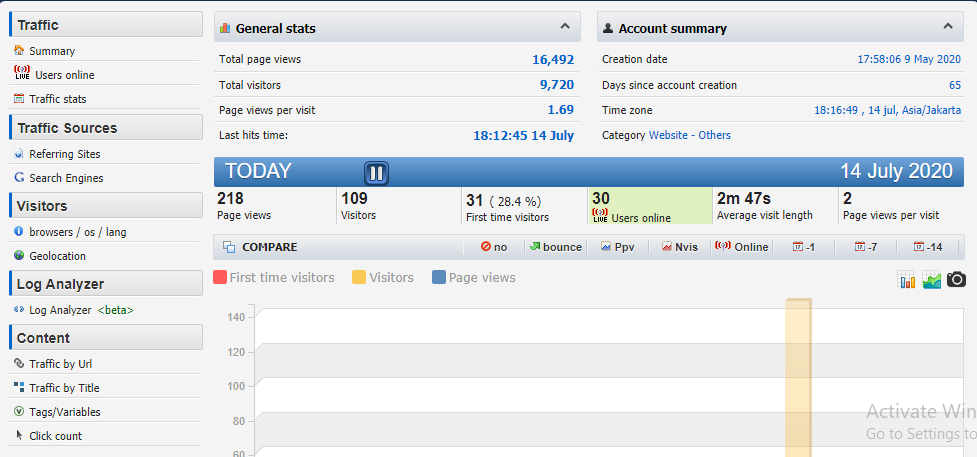
Task: Compare with 7 days ago (-7)
Action: 866,247
